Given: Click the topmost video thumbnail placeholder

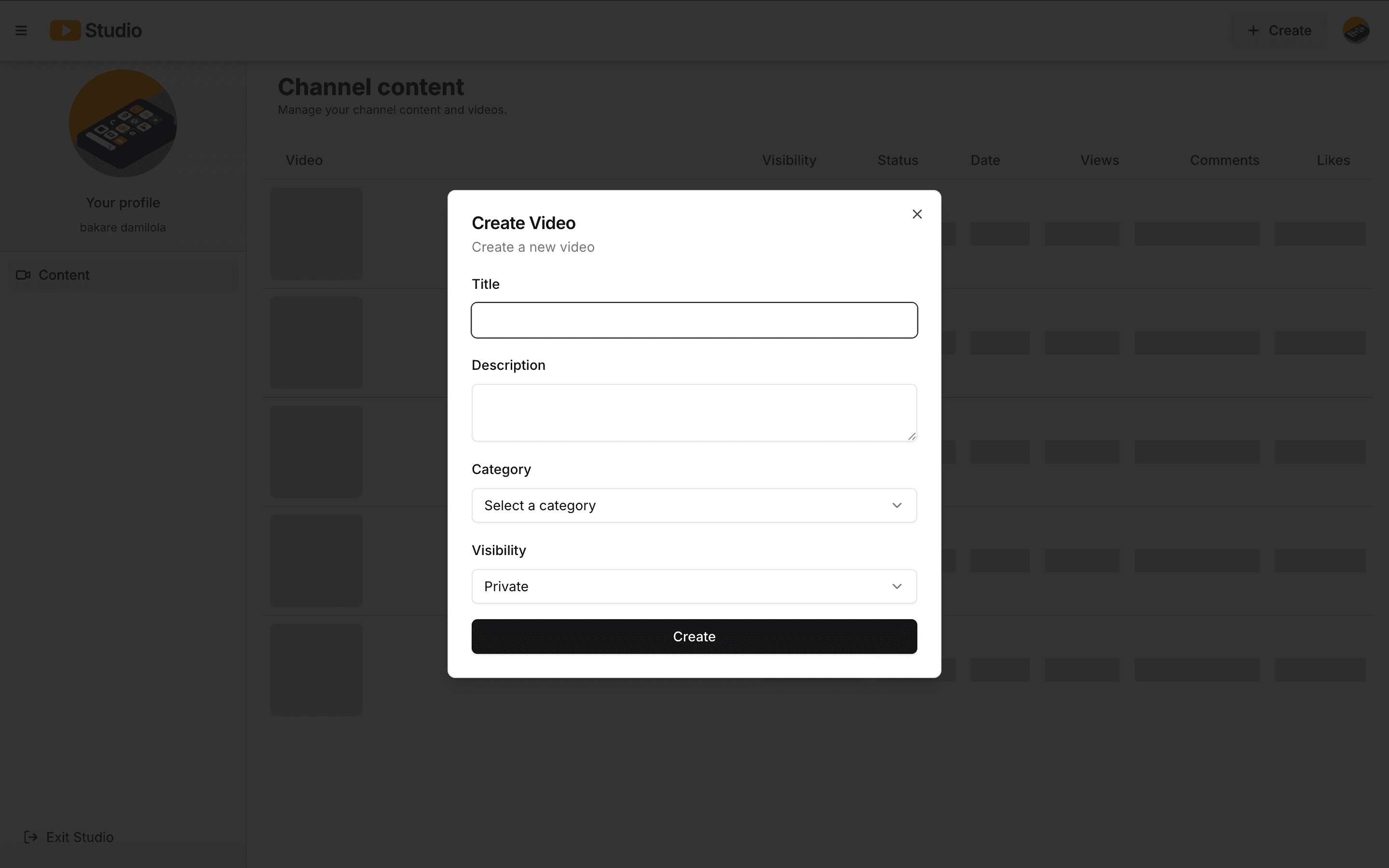Looking at the screenshot, I should [x=316, y=233].
